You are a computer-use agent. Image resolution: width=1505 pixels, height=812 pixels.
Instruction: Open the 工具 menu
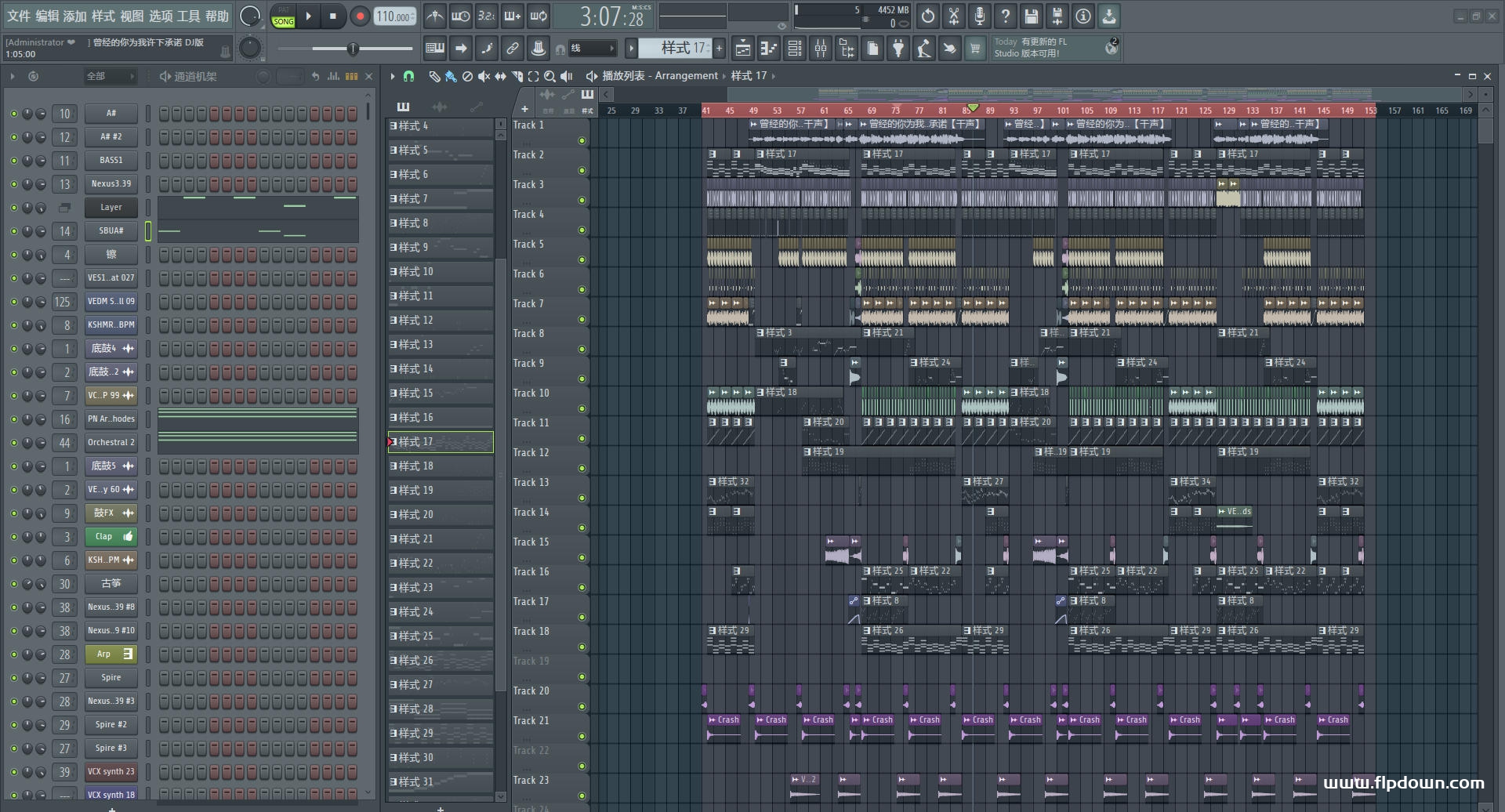click(x=188, y=16)
